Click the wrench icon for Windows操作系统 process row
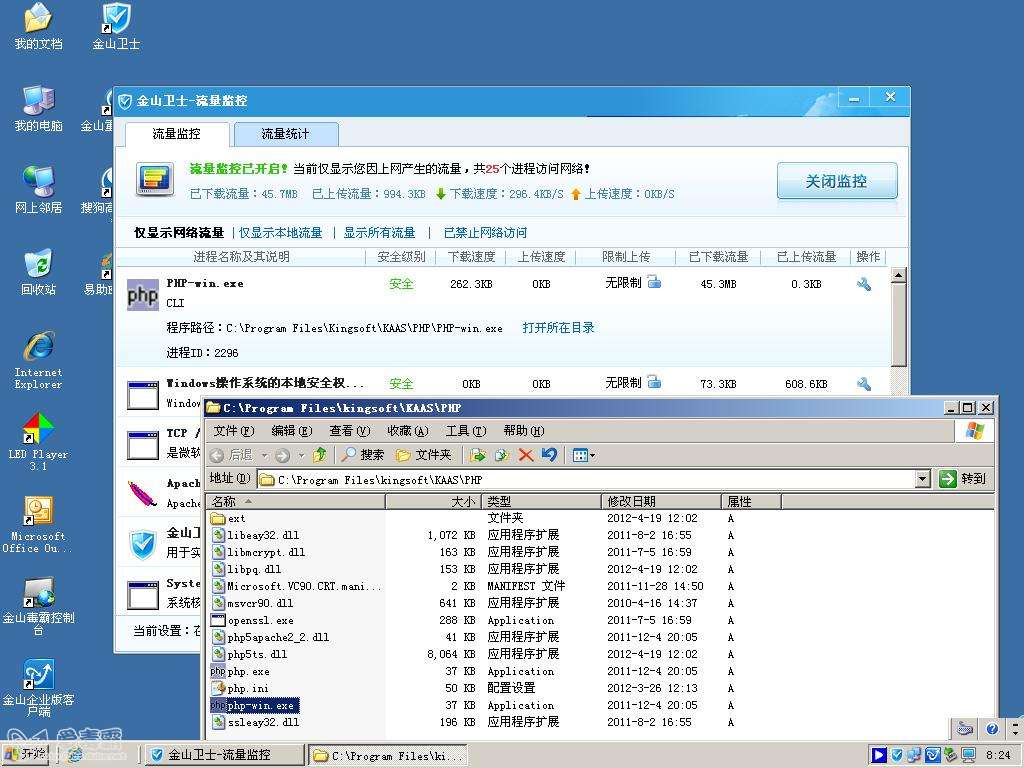 [863, 384]
